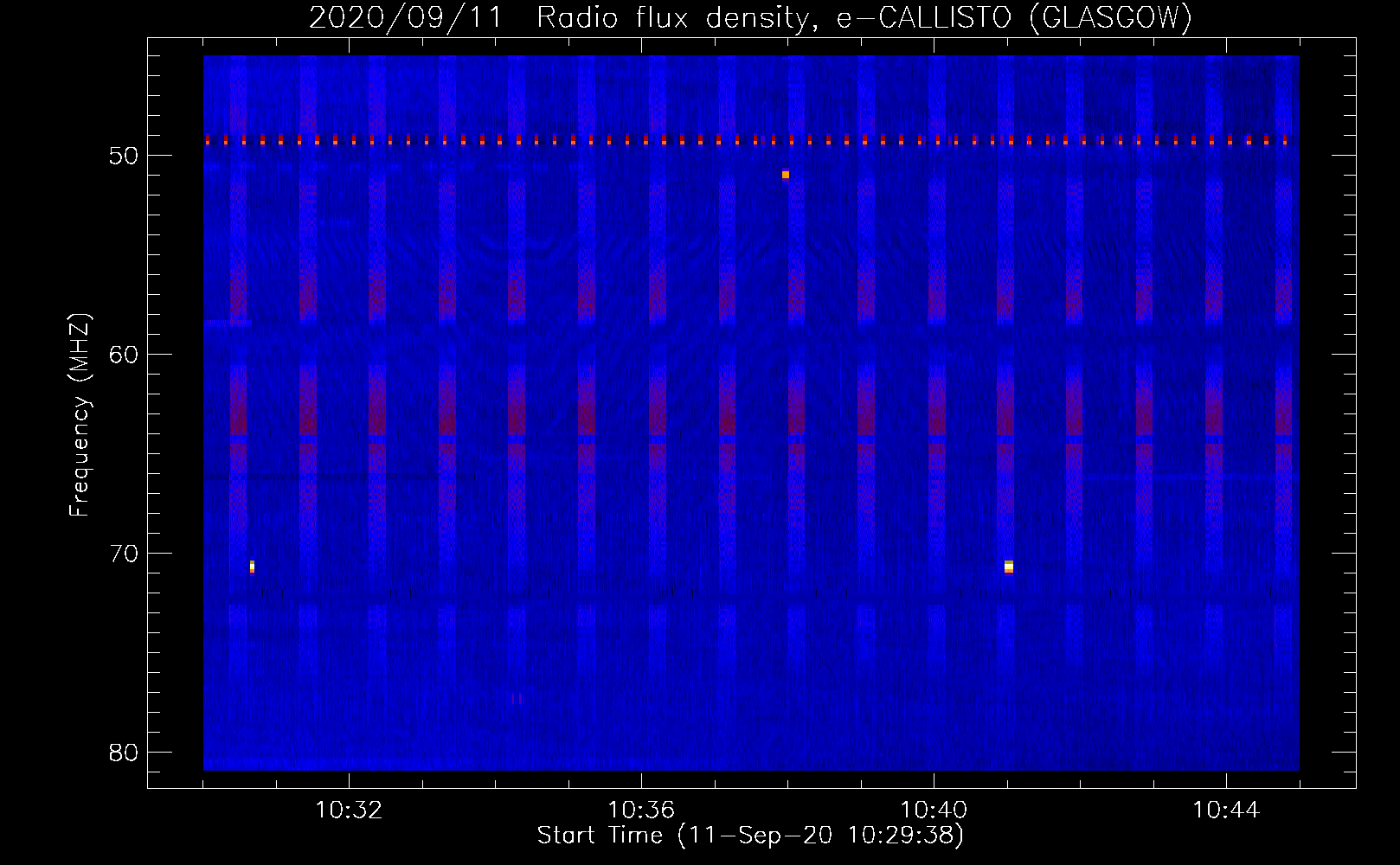Click the 50 frequency tick label
This screenshot has height=865, width=1400.
[x=125, y=156]
